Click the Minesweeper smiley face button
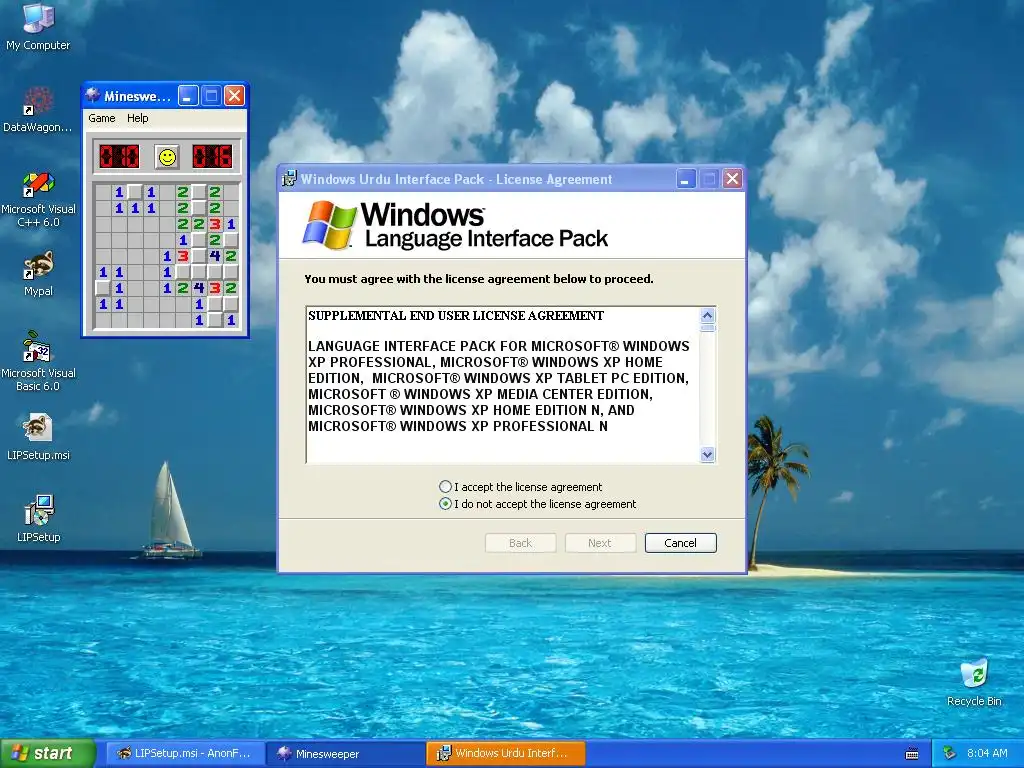 pos(167,157)
